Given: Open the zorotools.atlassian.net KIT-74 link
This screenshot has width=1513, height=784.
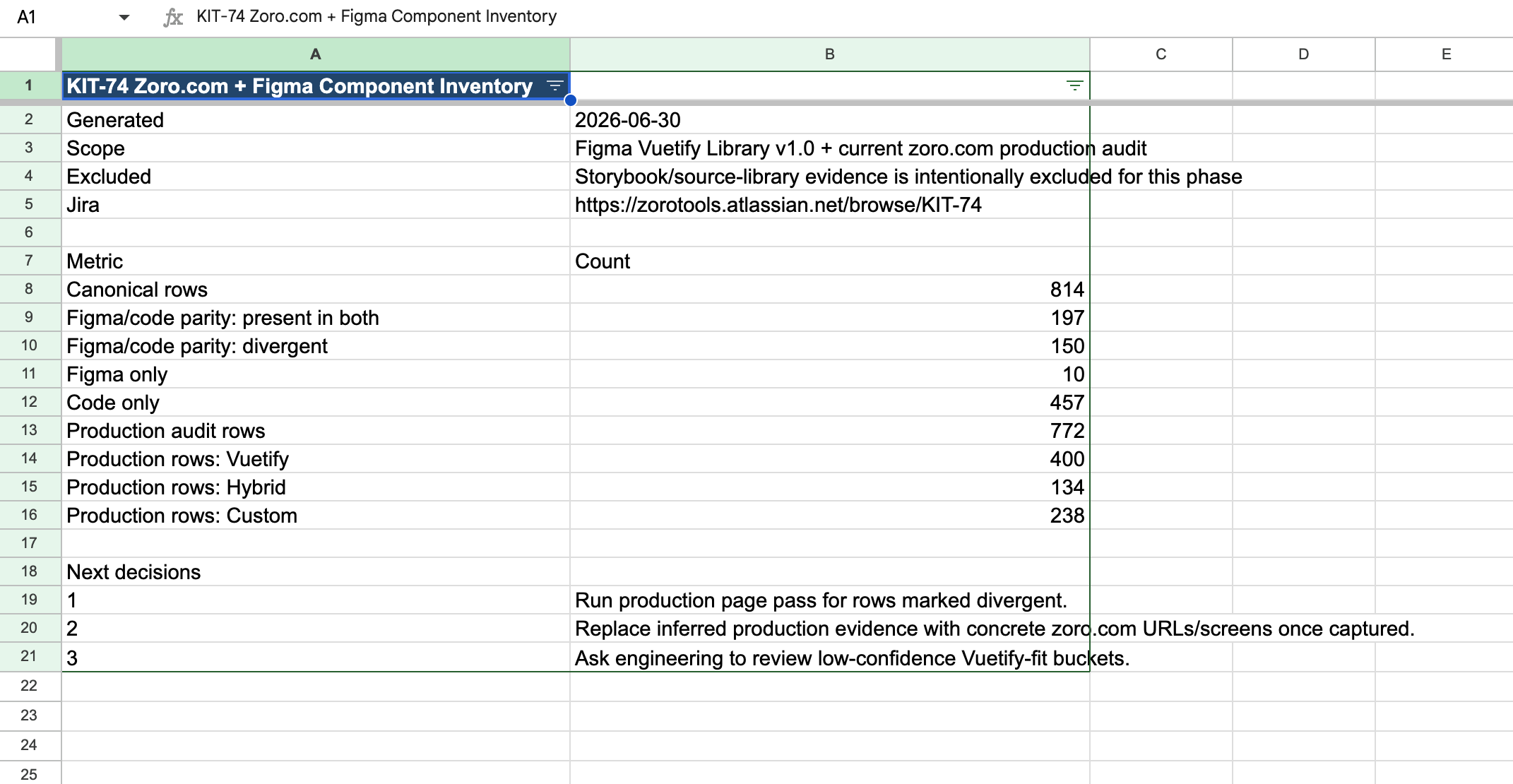Looking at the screenshot, I should [x=778, y=205].
